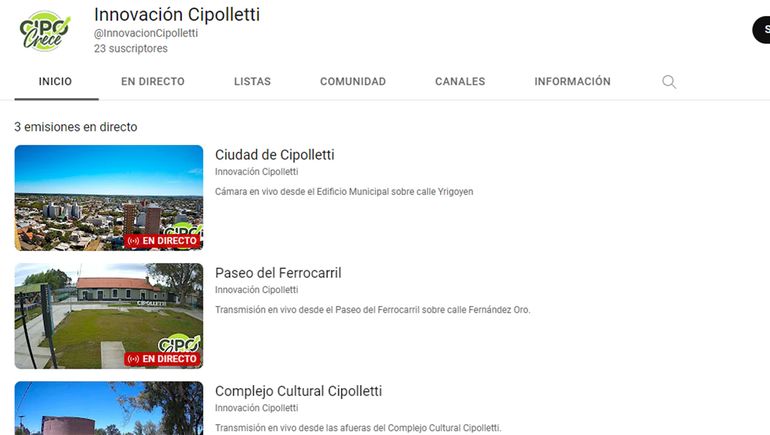
Task: Click the Paseo del Ferrocarril title link
Action: click(x=278, y=273)
